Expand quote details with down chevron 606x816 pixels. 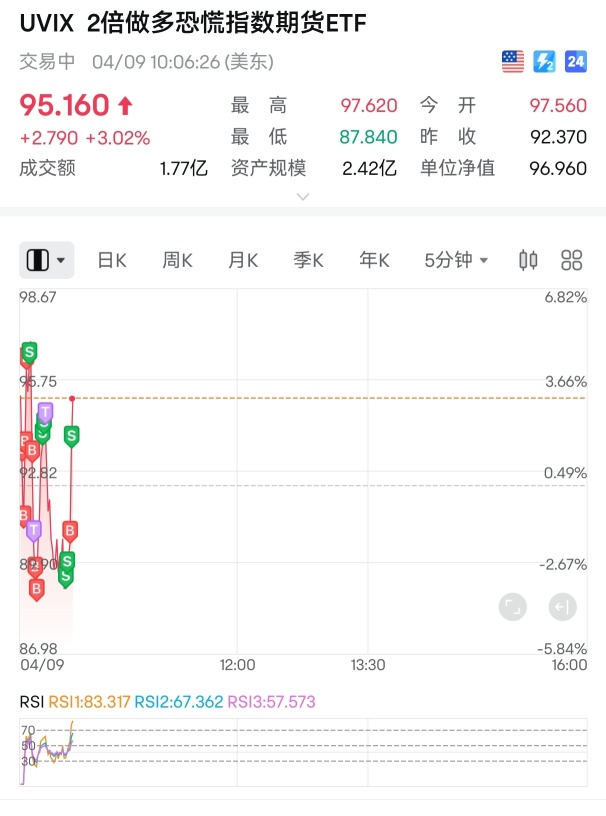point(303,196)
